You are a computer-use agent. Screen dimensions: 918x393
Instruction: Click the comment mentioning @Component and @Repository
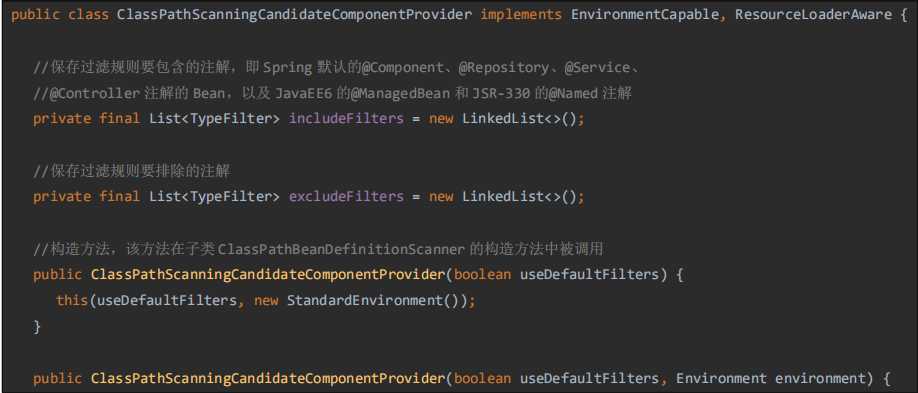(336, 67)
